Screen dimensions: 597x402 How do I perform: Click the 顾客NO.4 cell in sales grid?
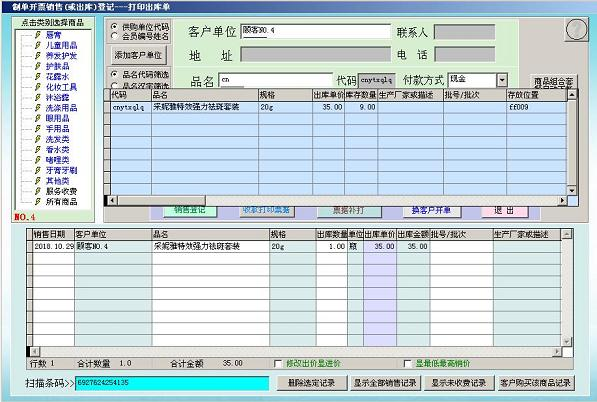click(113, 247)
